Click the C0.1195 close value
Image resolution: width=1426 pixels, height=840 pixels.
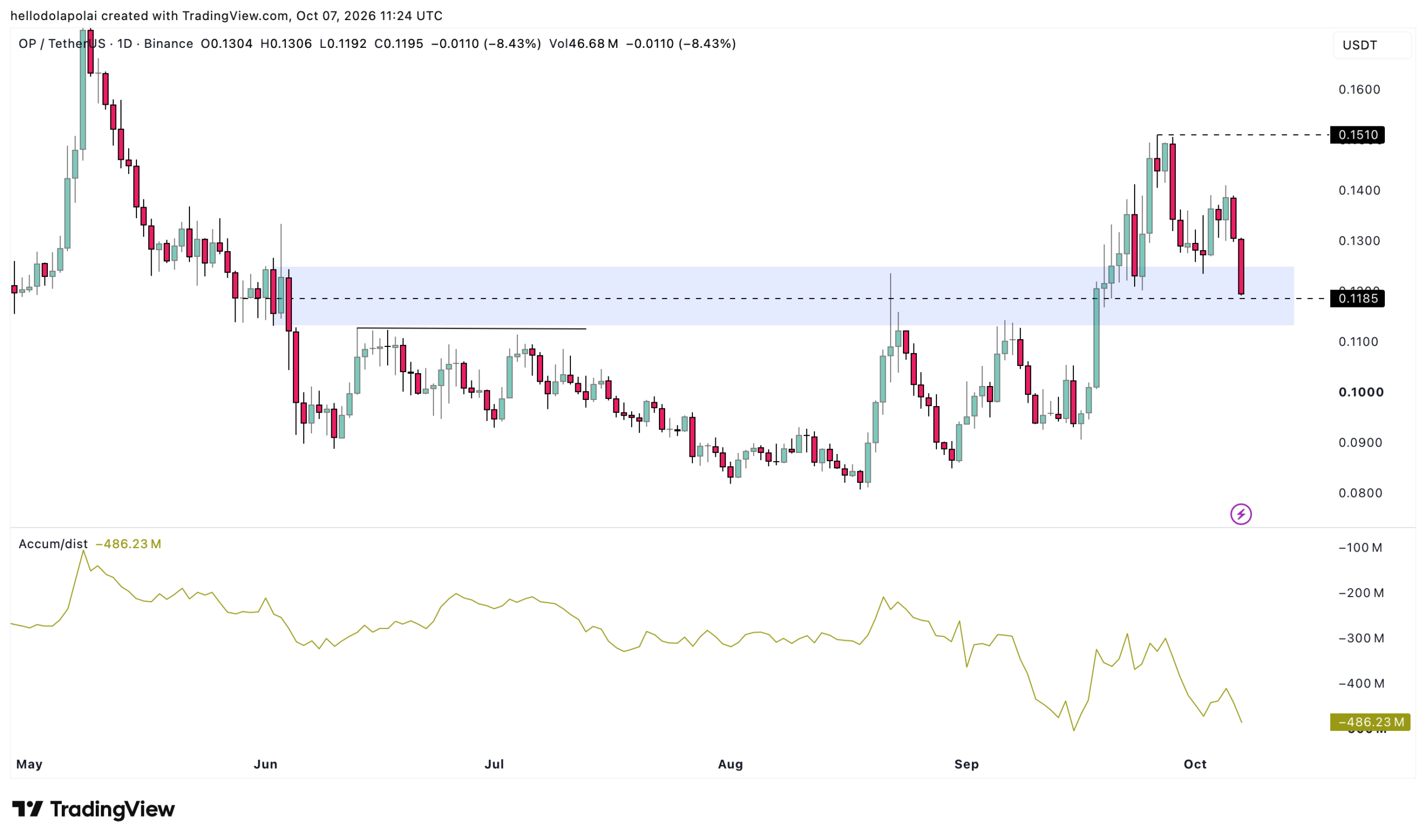click(x=399, y=43)
